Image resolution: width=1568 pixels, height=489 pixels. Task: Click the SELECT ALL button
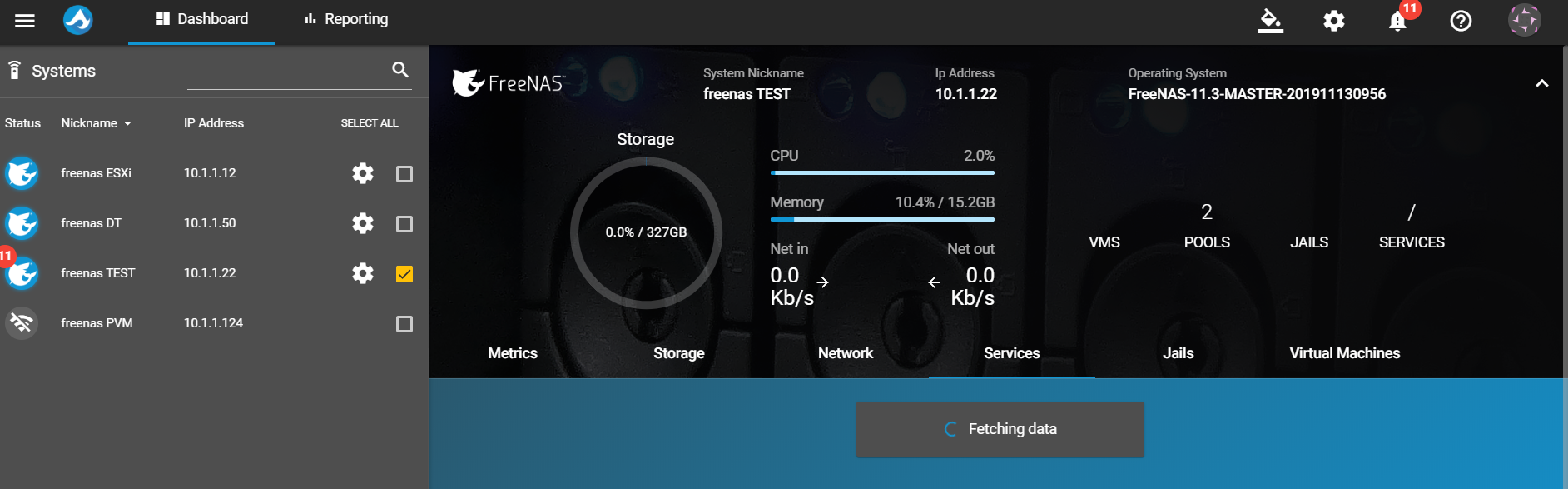coord(370,123)
